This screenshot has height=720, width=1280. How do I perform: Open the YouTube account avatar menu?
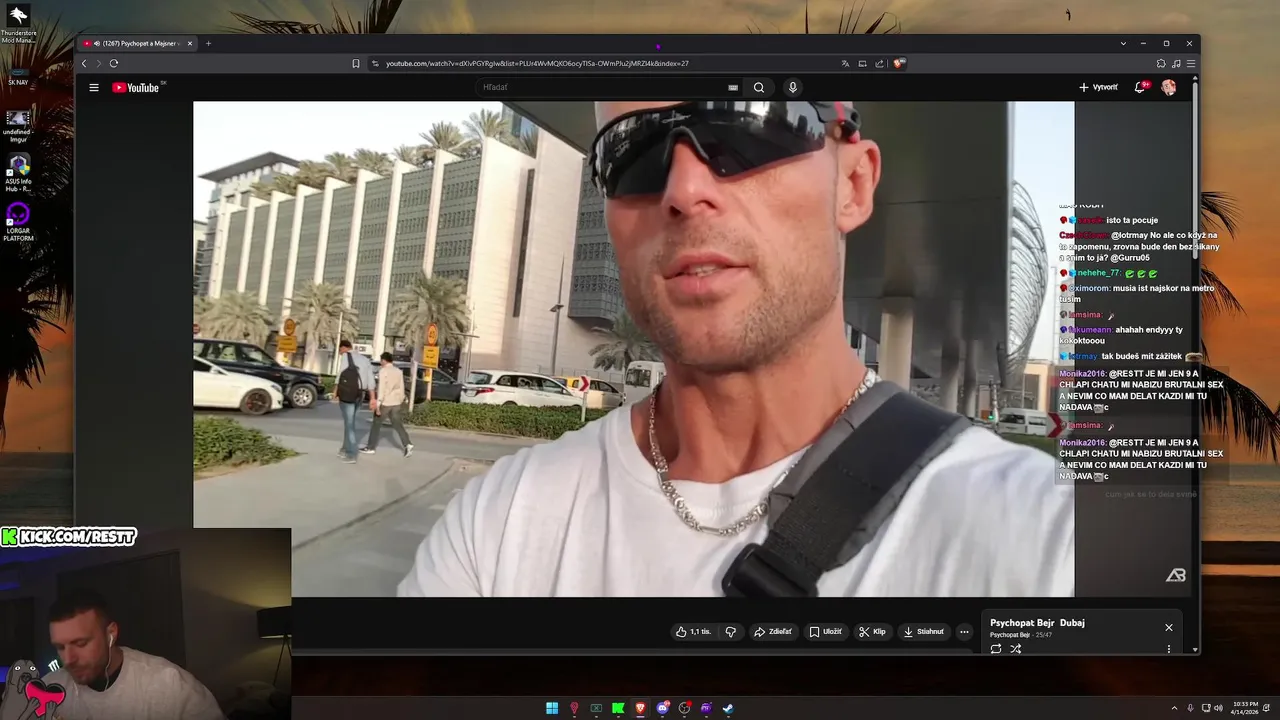(1168, 88)
